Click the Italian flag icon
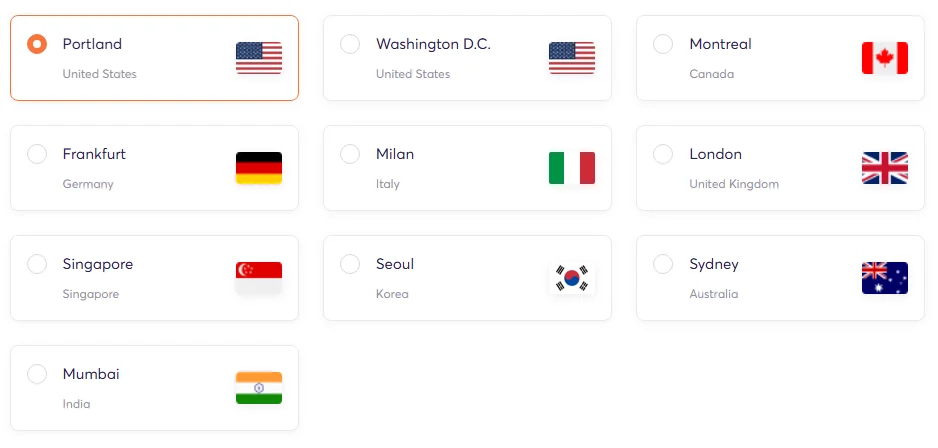 (x=572, y=168)
